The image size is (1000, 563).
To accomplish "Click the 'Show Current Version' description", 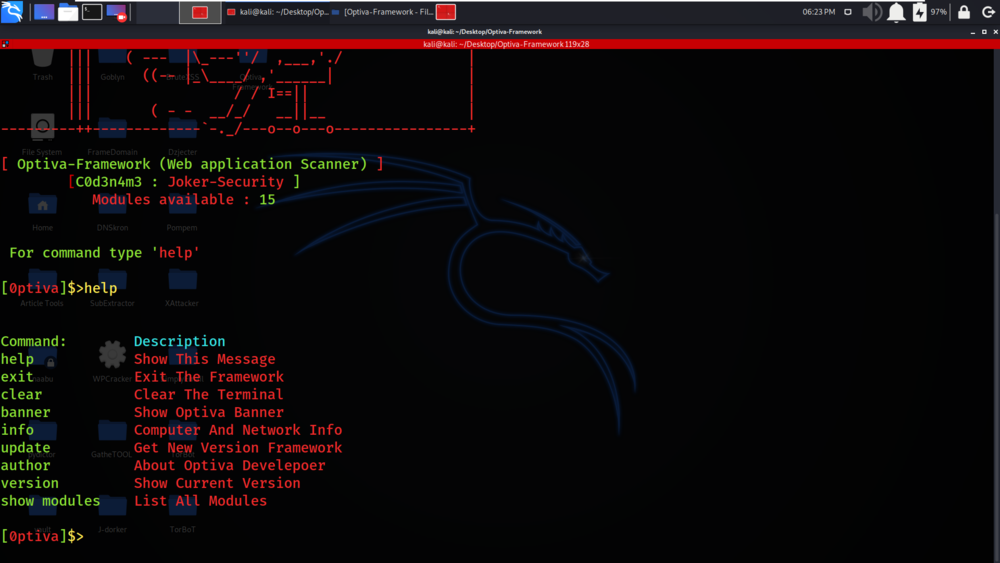I will [217, 483].
